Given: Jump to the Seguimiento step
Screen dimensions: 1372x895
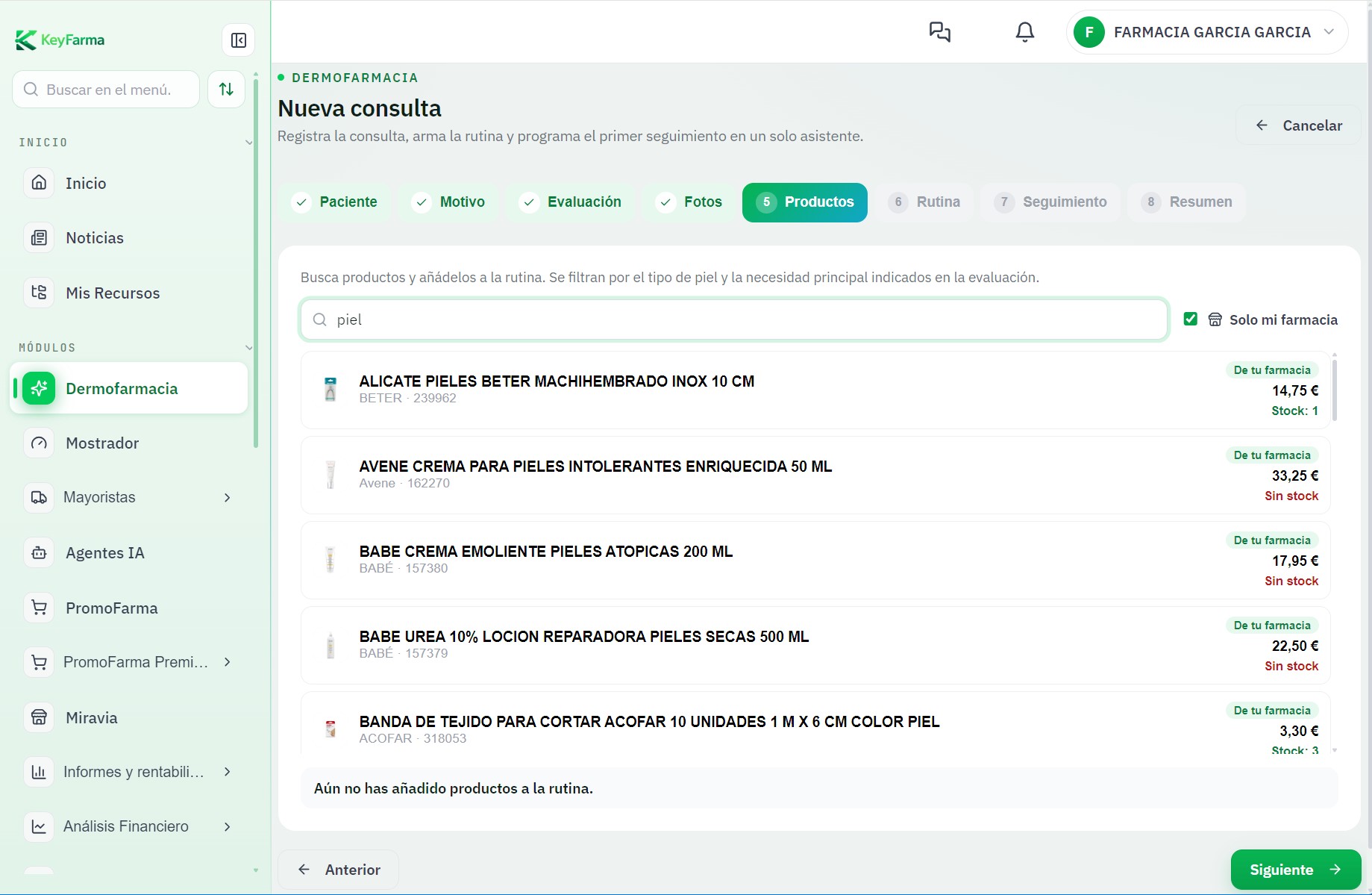Looking at the screenshot, I should (1050, 202).
